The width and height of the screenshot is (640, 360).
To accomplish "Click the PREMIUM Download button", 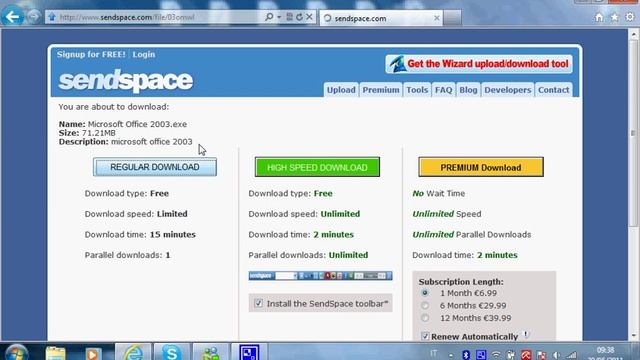I will (x=481, y=167).
